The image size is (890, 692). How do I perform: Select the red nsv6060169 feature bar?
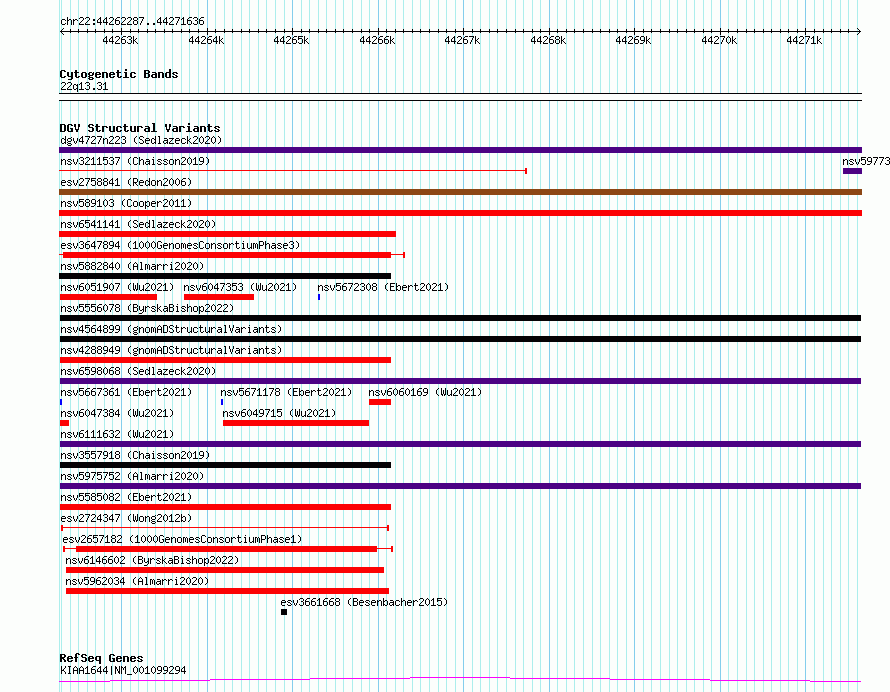380,402
